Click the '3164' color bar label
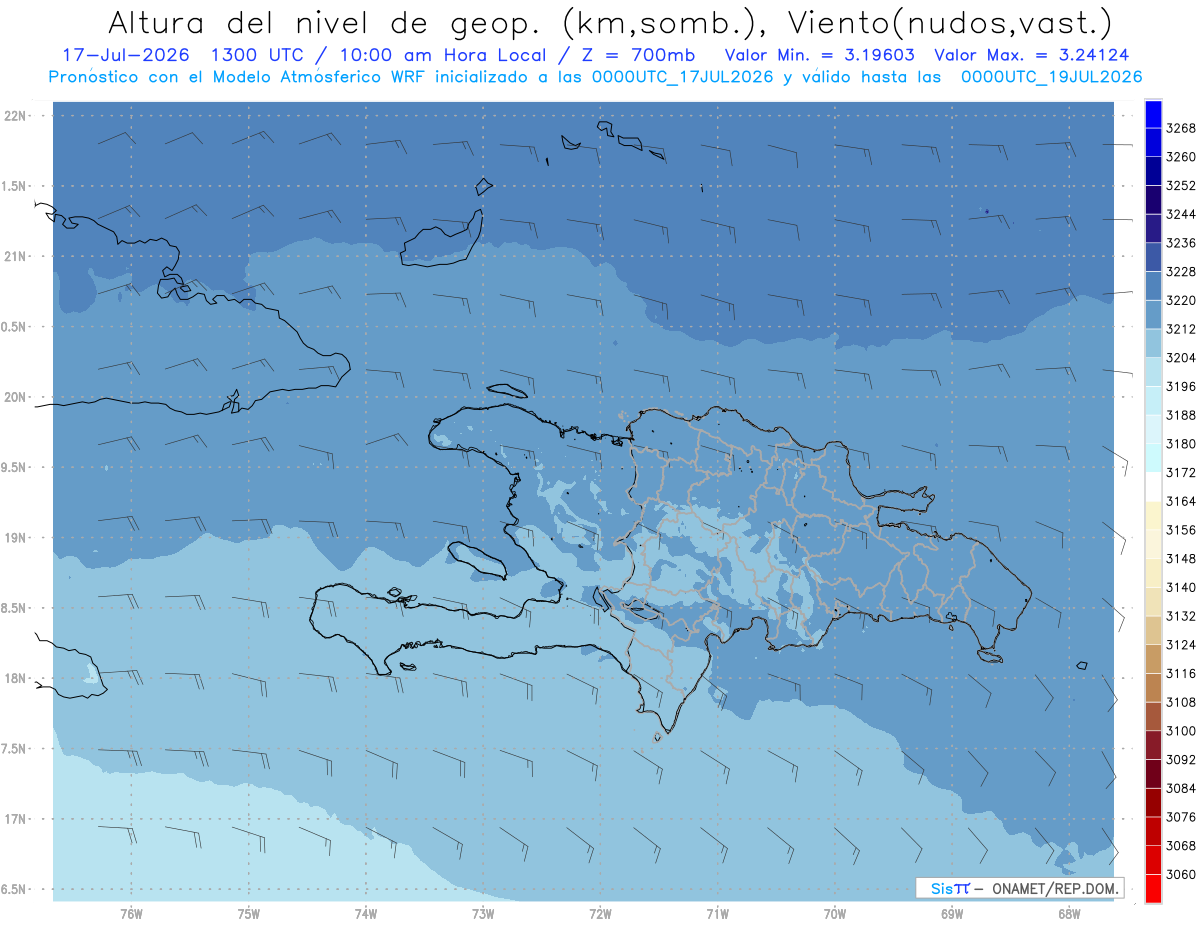The image size is (1200, 927). point(1181,501)
